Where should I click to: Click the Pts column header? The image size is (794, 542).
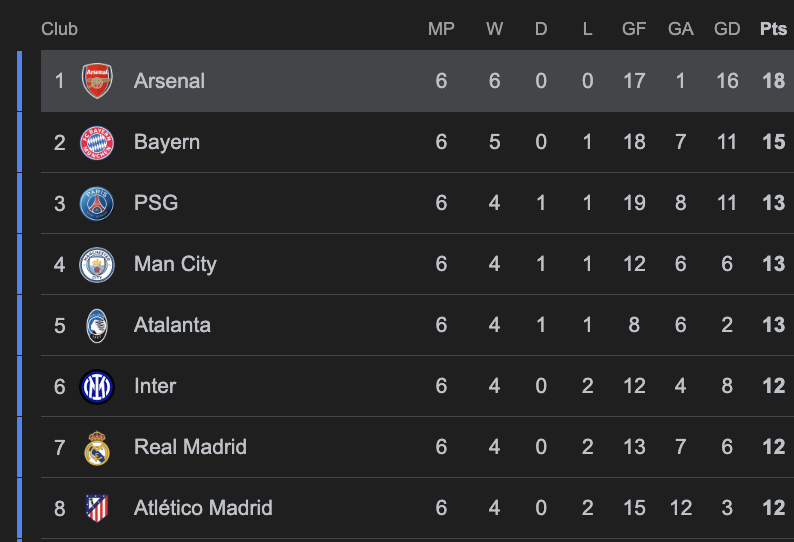coord(773,29)
